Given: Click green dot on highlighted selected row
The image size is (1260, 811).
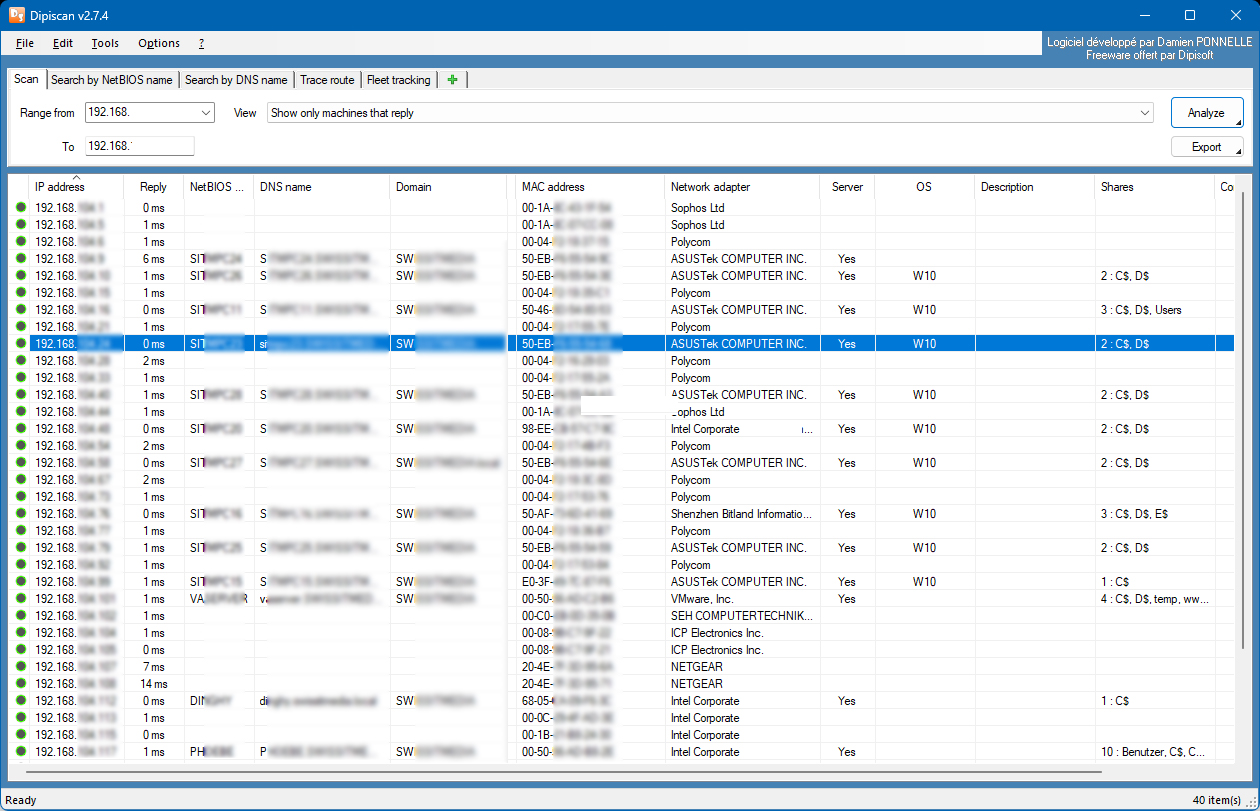Looking at the screenshot, I should (21, 344).
